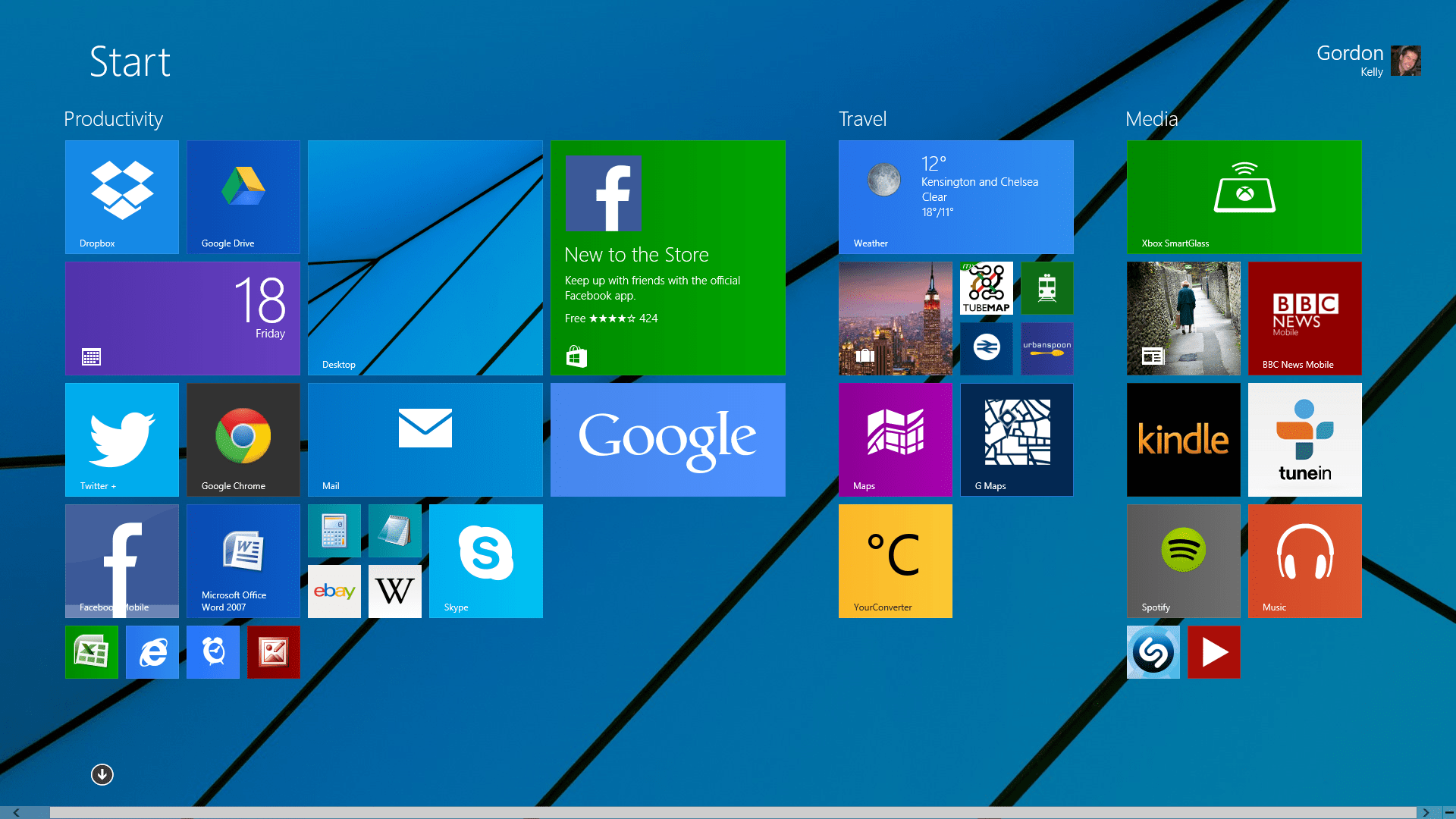Open Spotify
Viewport: 1456px width, 819px height.
point(1182,561)
